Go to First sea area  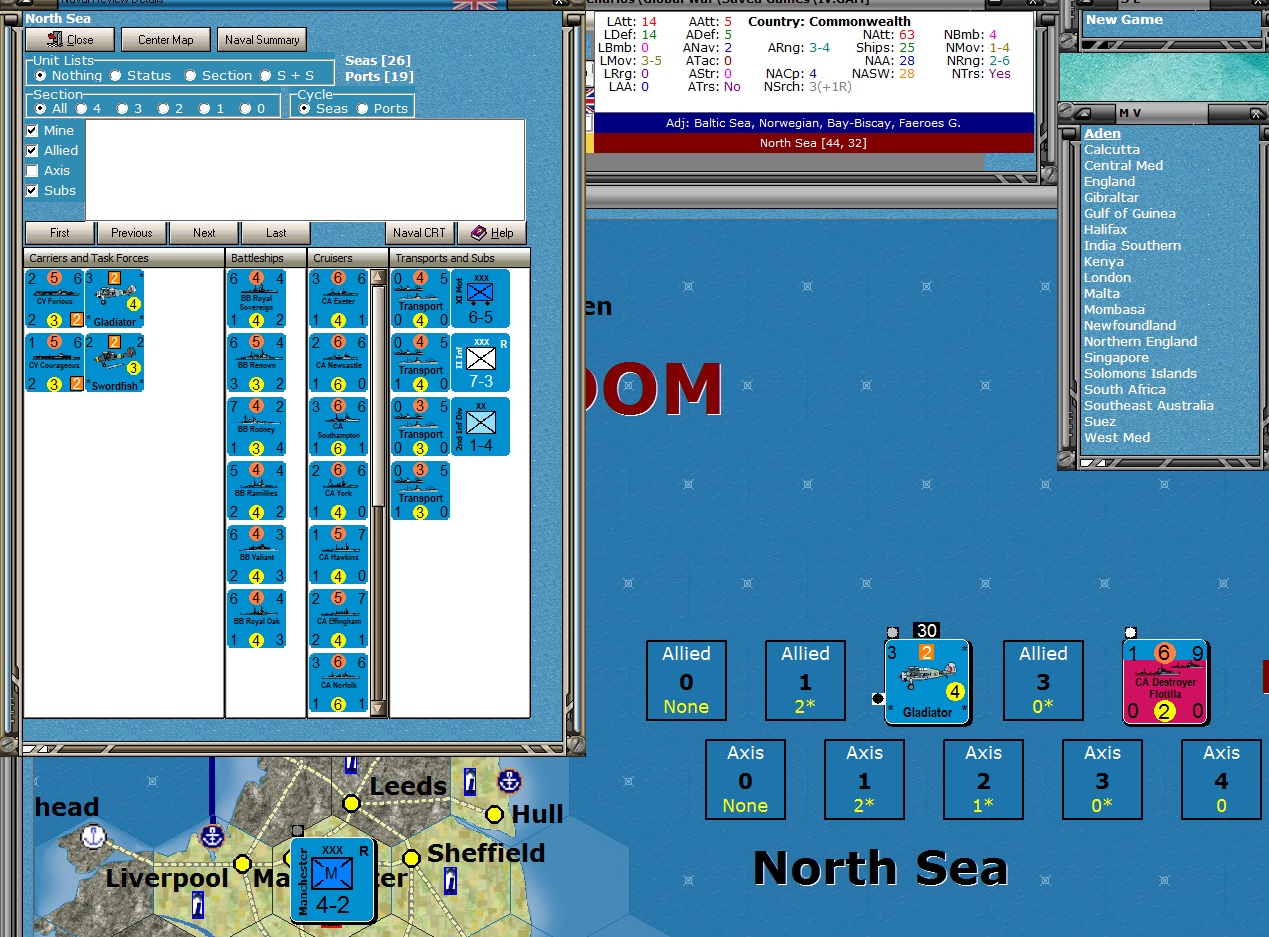pyautogui.click(x=60, y=233)
